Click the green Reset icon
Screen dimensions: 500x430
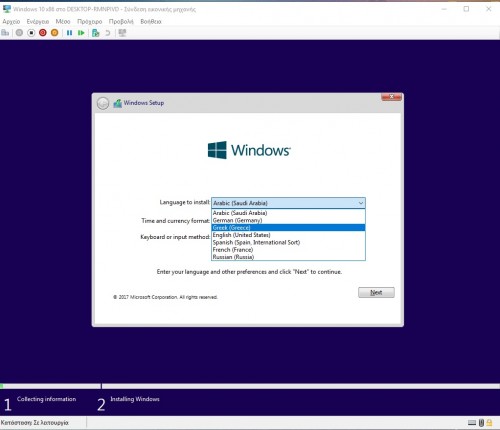pos(81,33)
